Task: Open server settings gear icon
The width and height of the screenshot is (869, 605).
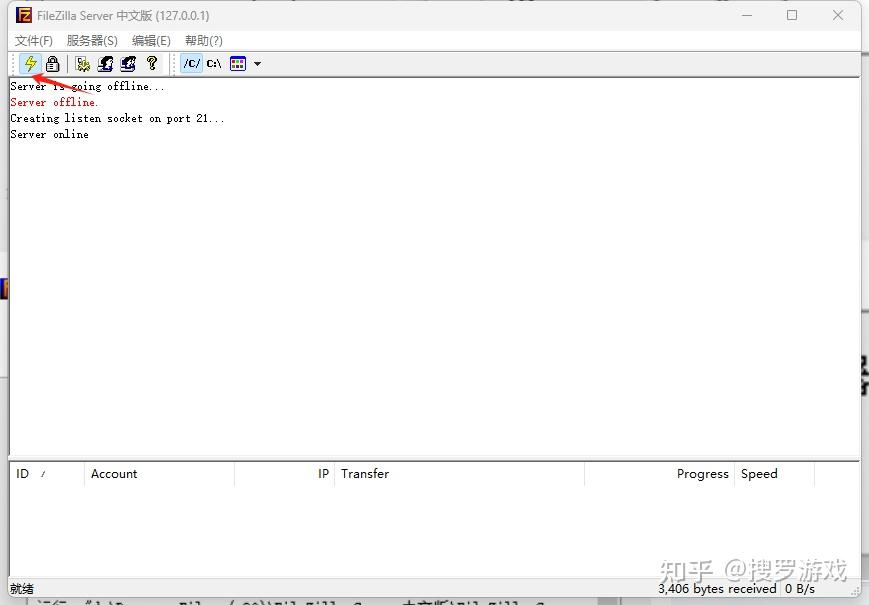Action: pos(83,64)
